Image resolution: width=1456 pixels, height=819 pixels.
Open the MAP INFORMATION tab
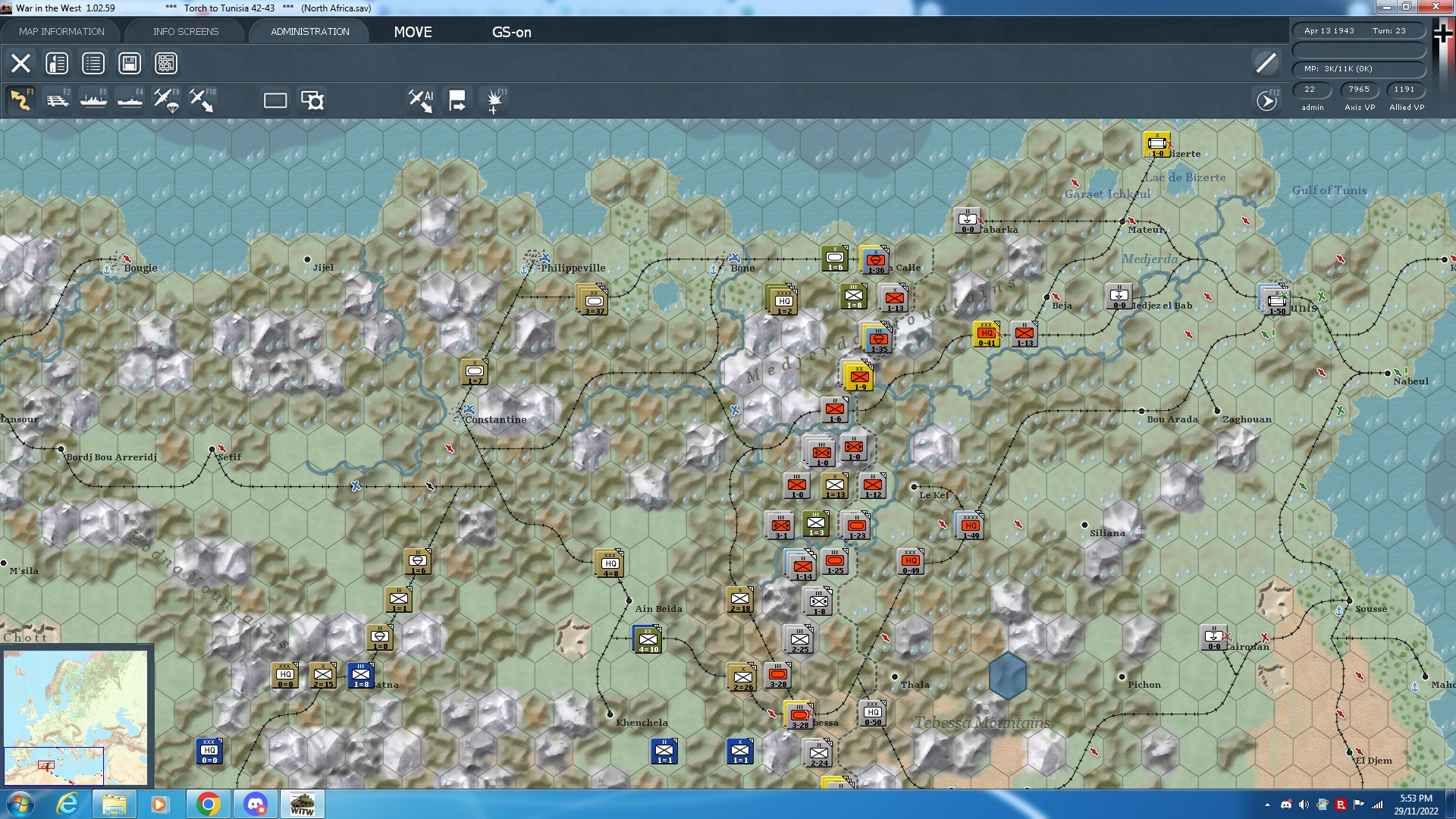coord(61,31)
